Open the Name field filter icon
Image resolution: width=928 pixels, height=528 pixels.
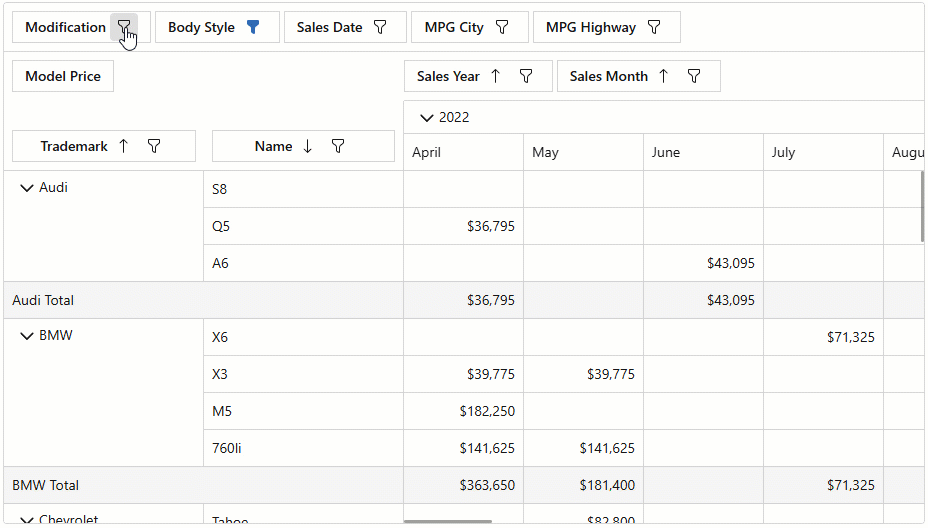tap(338, 146)
